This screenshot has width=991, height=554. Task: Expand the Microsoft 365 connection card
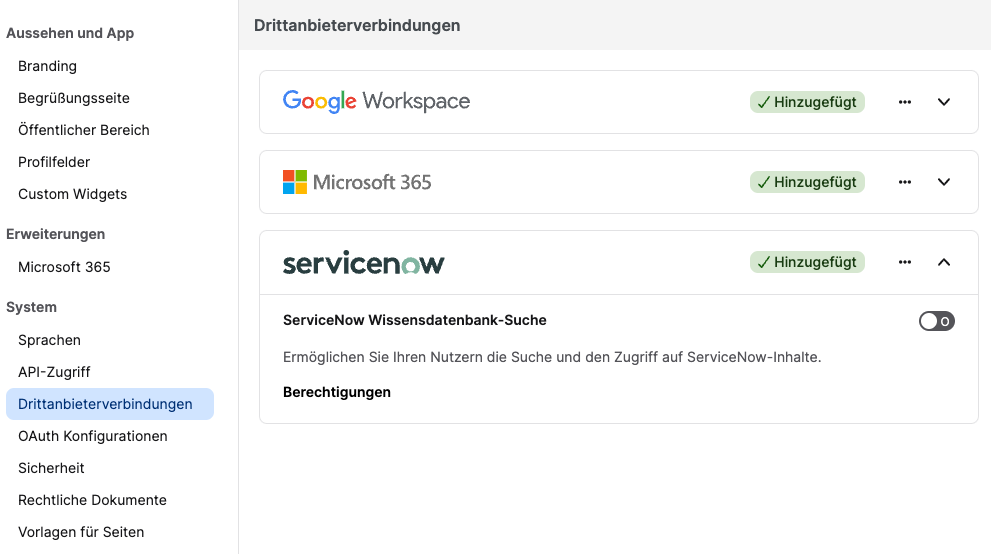944,182
